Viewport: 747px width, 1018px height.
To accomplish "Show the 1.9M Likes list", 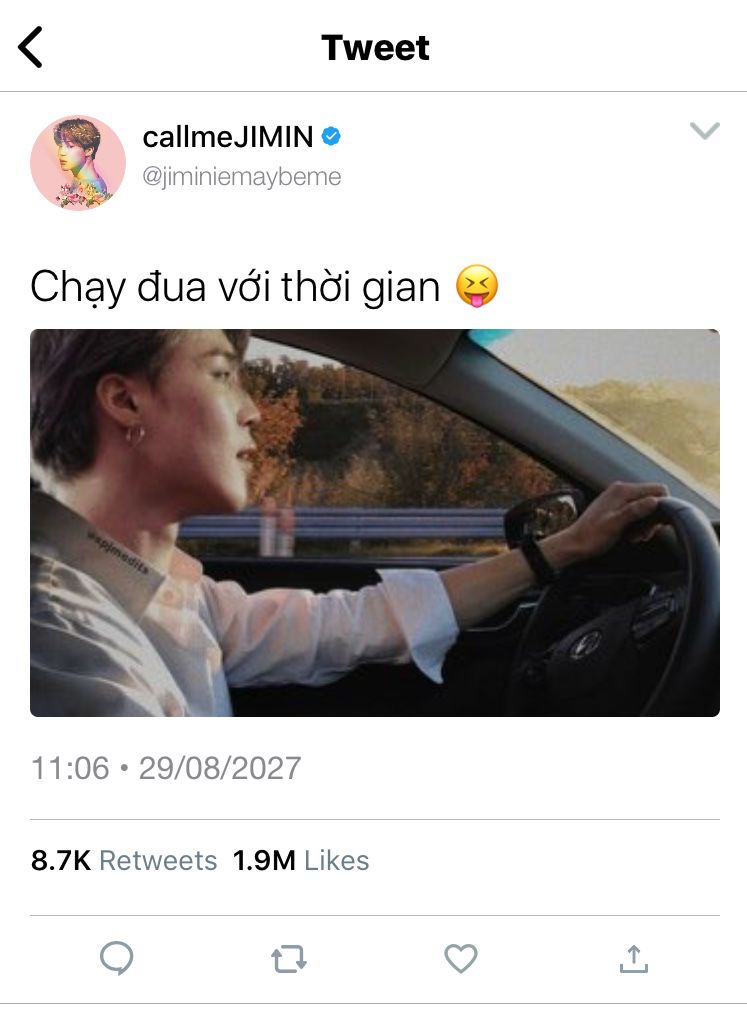I will [x=300, y=860].
